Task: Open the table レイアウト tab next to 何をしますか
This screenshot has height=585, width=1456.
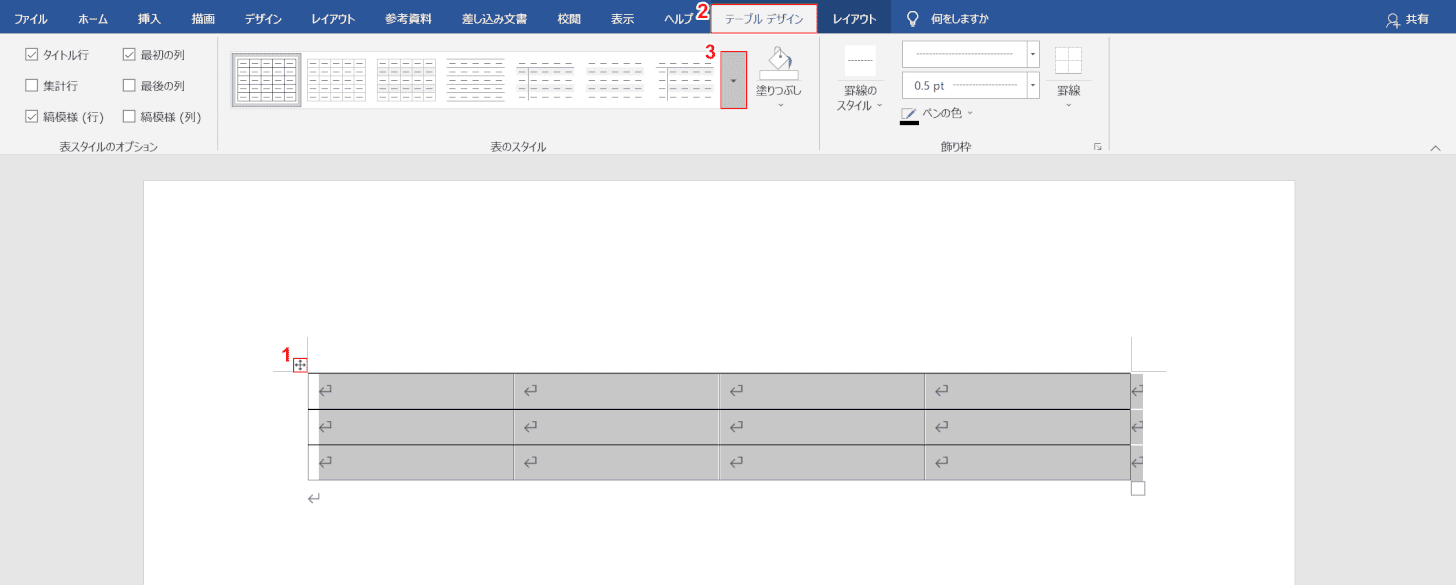Action: [855, 18]
